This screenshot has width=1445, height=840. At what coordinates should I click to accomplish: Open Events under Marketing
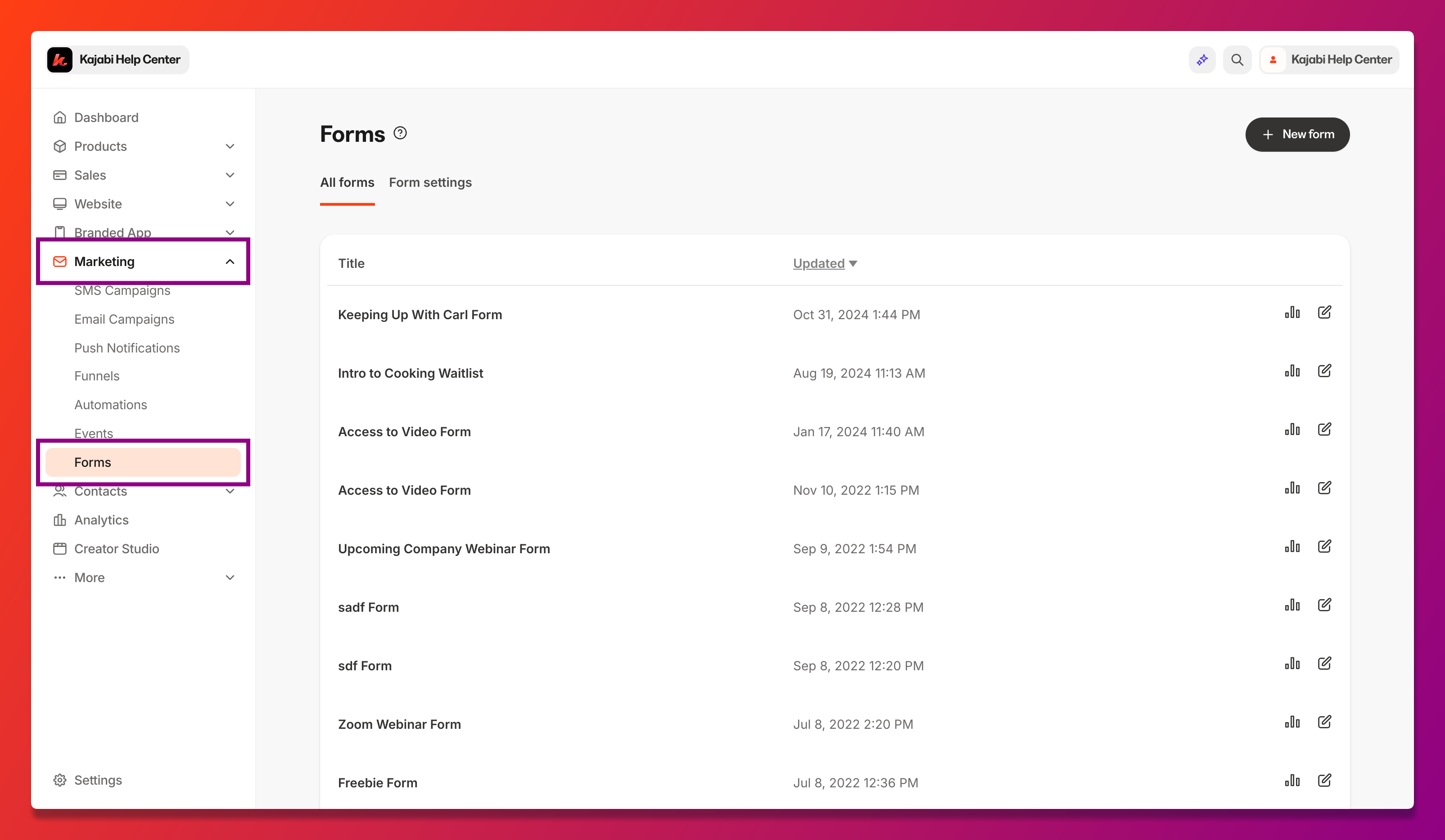[x=94, y=434]
